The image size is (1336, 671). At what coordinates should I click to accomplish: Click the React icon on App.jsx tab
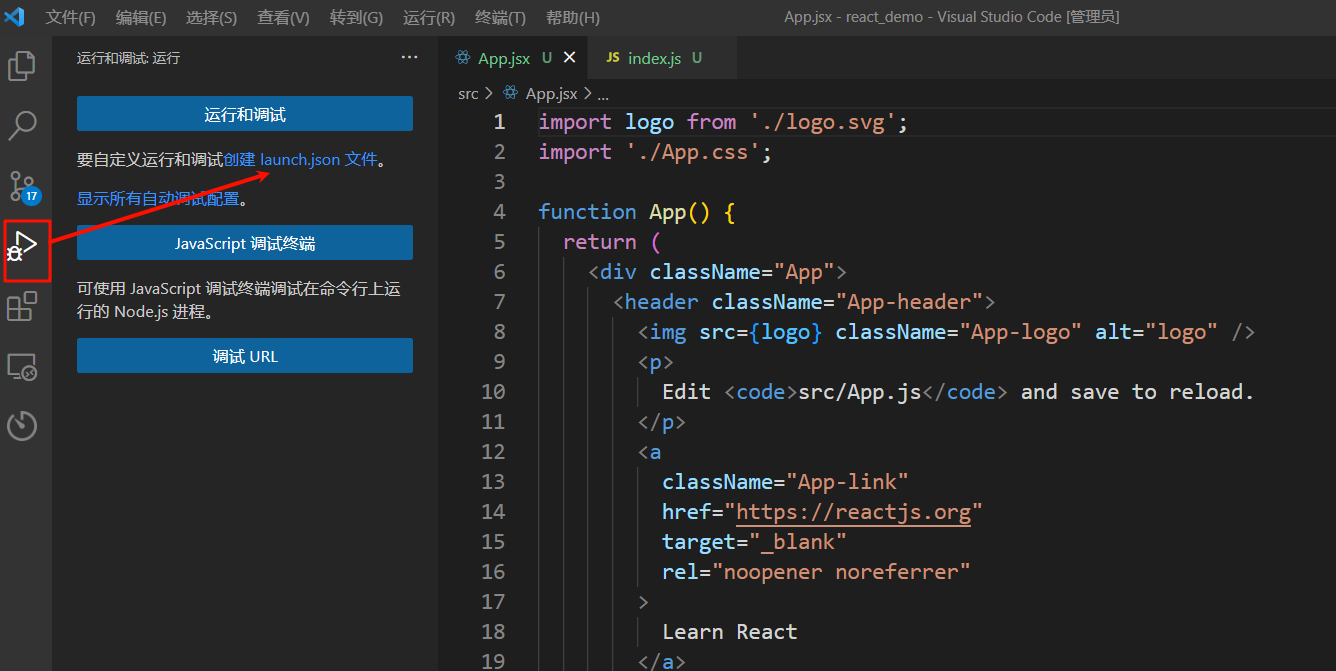(x=463, y=58)
